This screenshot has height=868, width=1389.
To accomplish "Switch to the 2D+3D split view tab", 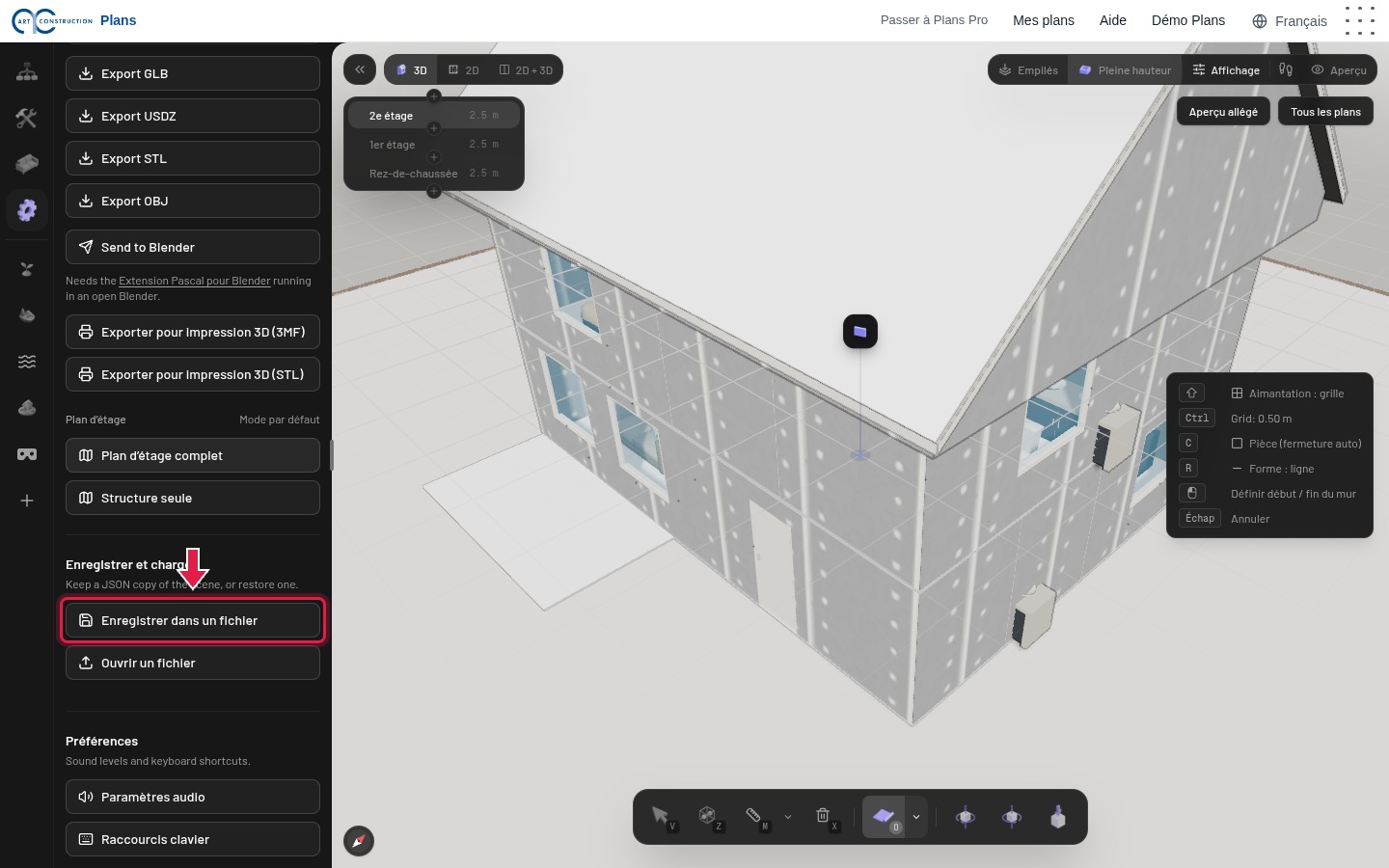I will click(x=526, y=69).
